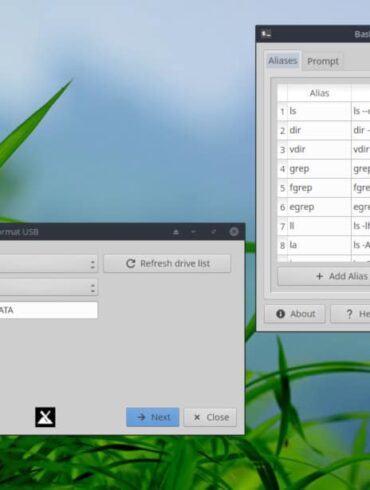Select the 'grep' alias cell
The image size is (370, 490).
click(319, 169)
